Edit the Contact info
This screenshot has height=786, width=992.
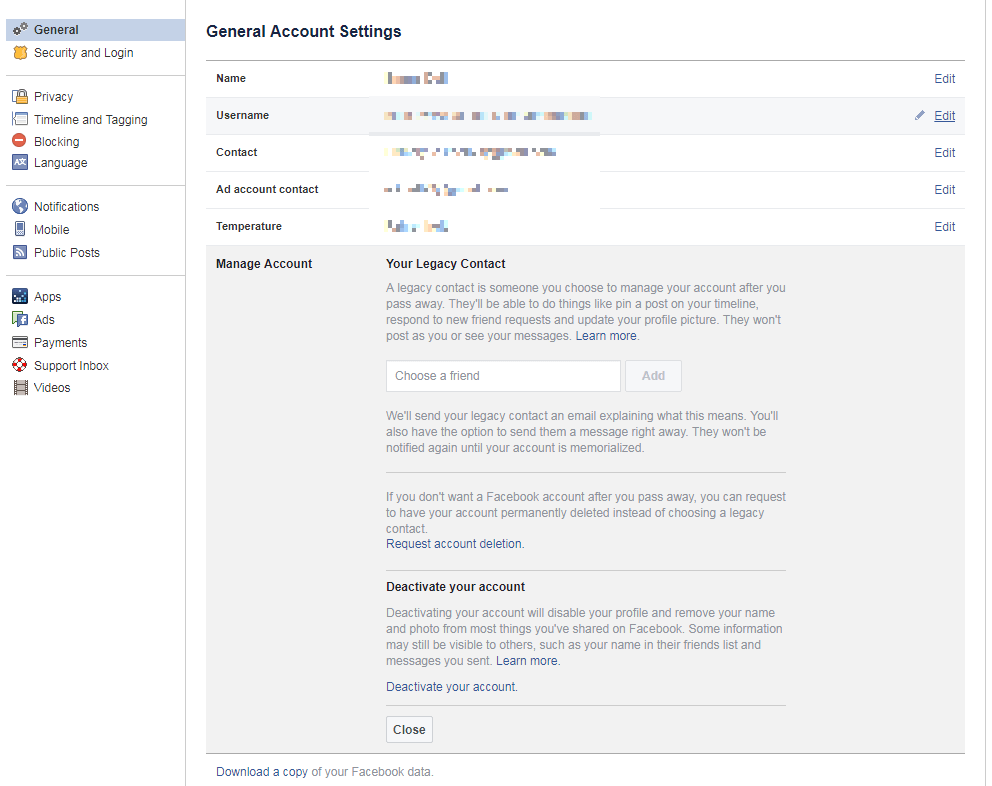tap(945, 153)
